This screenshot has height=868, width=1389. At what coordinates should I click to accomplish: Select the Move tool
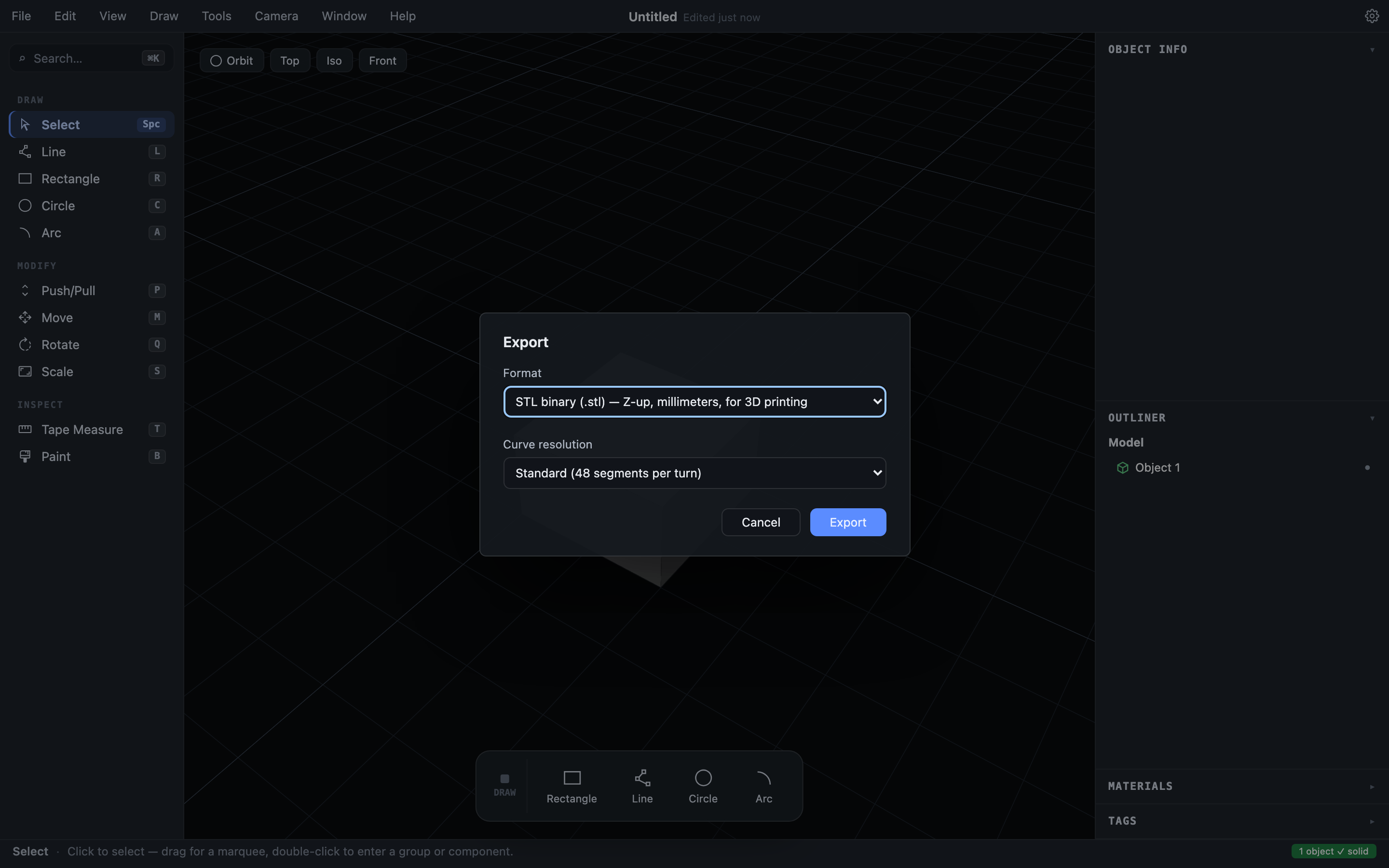pyautogui.click(x=92, y=317)
